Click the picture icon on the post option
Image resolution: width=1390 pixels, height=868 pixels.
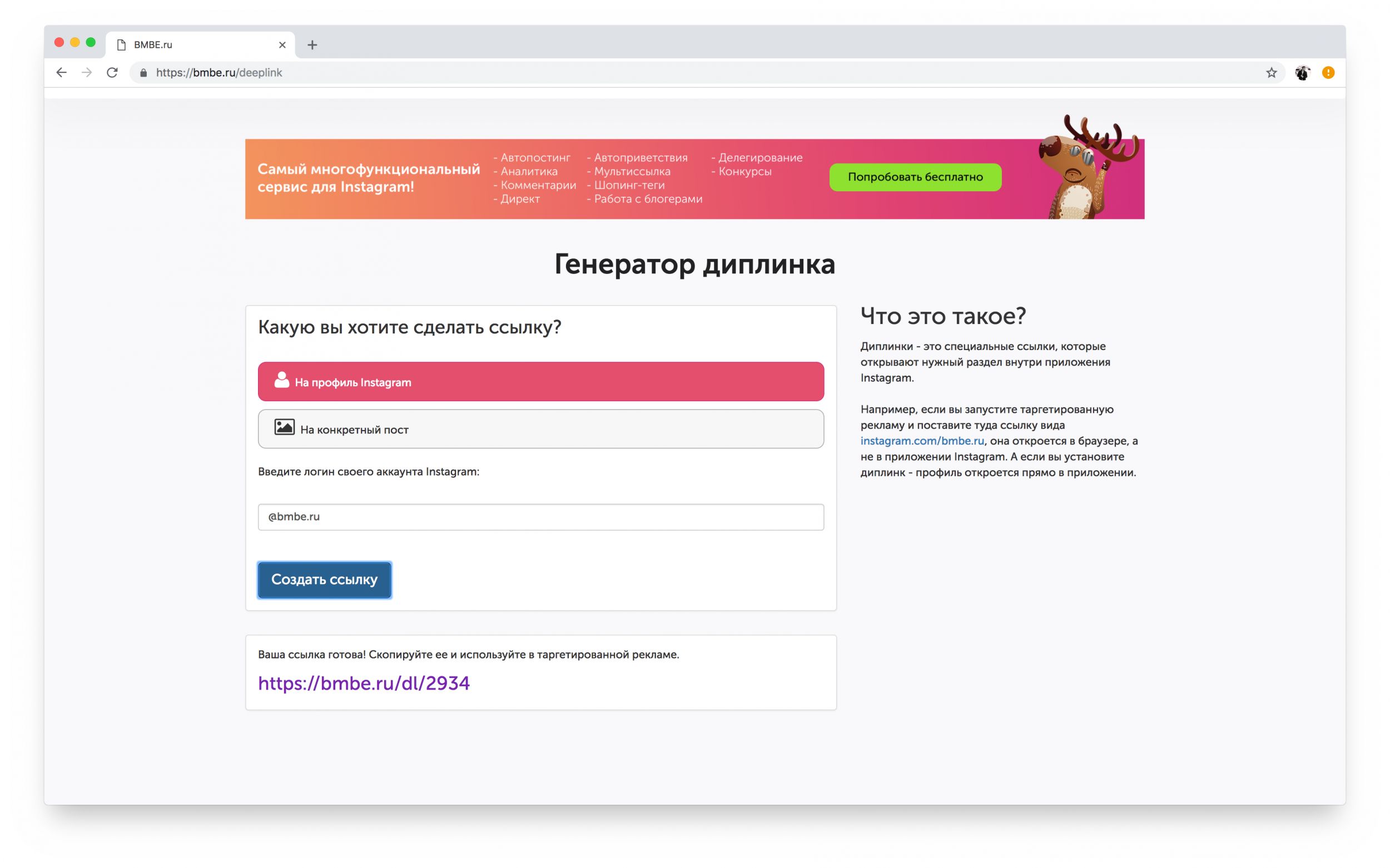tap(284, 427)
